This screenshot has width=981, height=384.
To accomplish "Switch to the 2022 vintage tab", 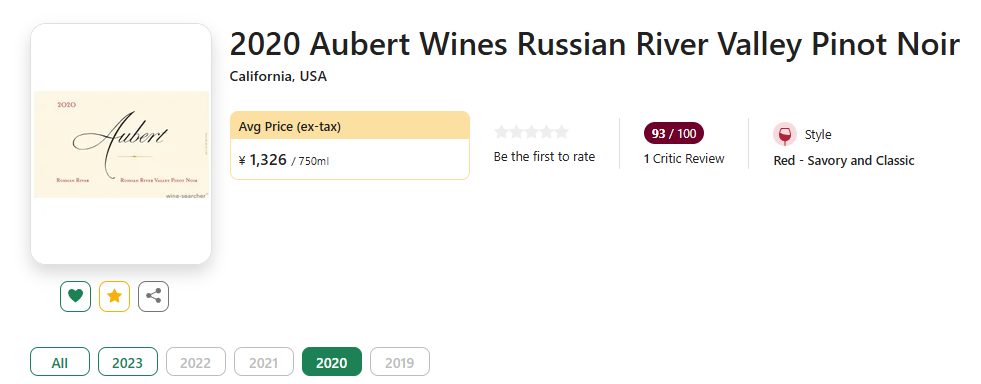I will tap(196, 361).
